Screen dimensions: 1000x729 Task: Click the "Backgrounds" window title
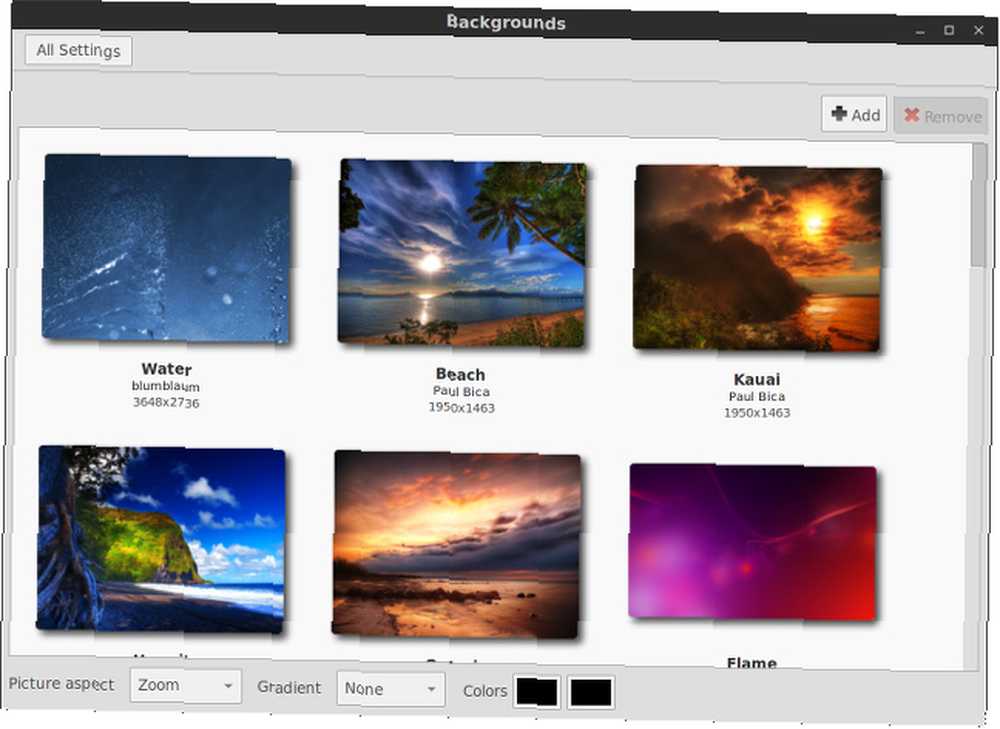[506, 23]
